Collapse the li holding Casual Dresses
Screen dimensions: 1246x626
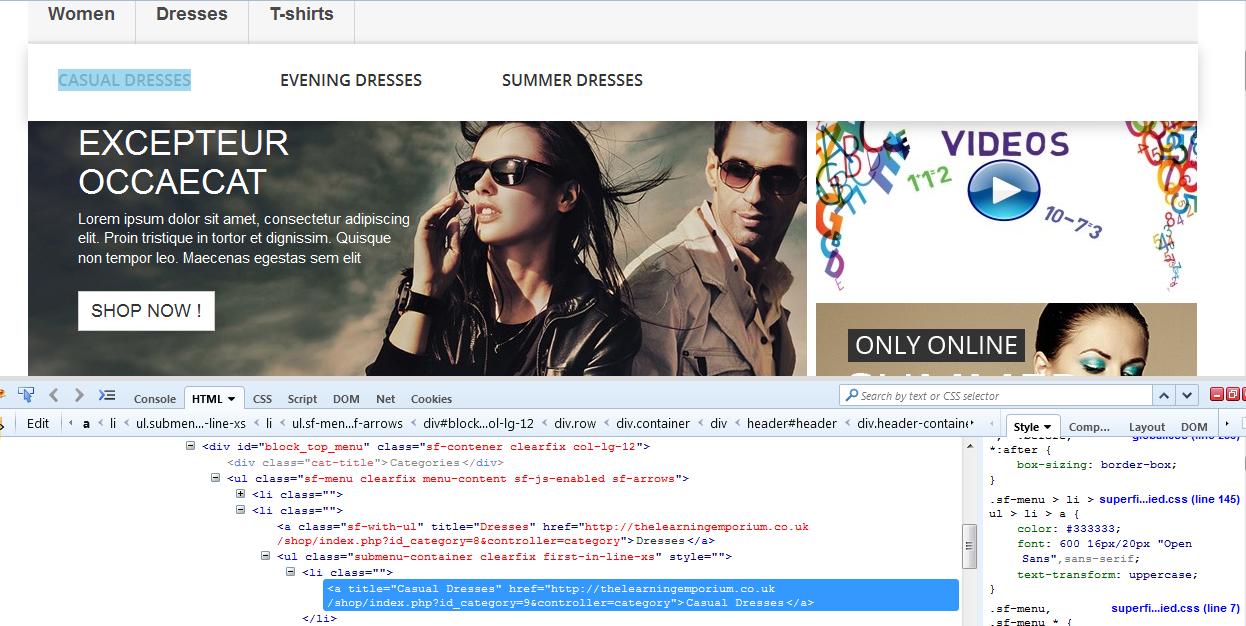click(x=290, y=572)
